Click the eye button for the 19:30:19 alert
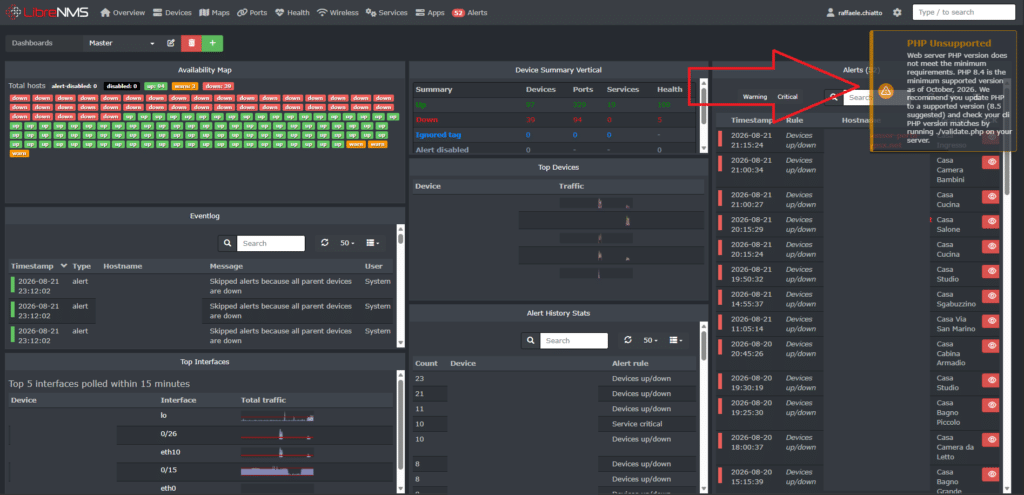The image size is (1024, 495). (x=991, y=379)
